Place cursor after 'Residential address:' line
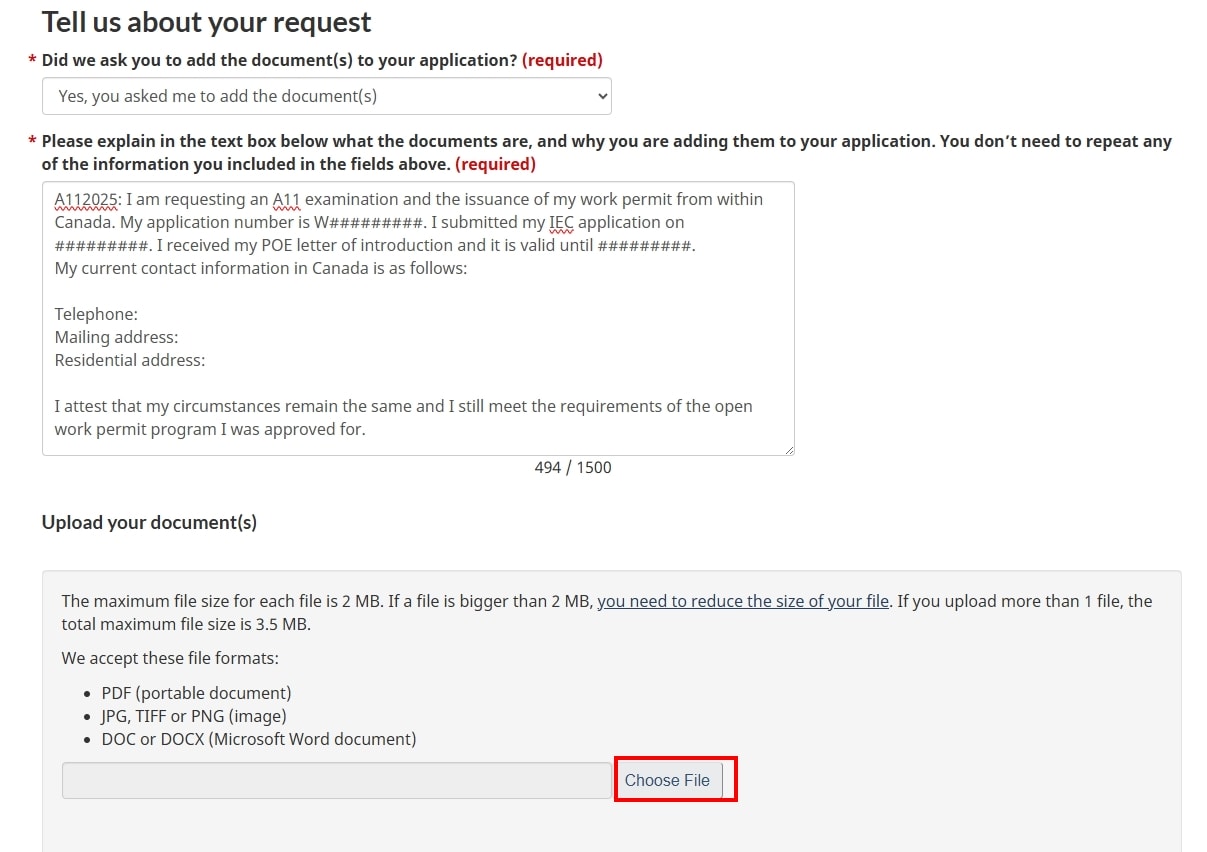This screenshot has height=852, width=1207. point(207,360)
